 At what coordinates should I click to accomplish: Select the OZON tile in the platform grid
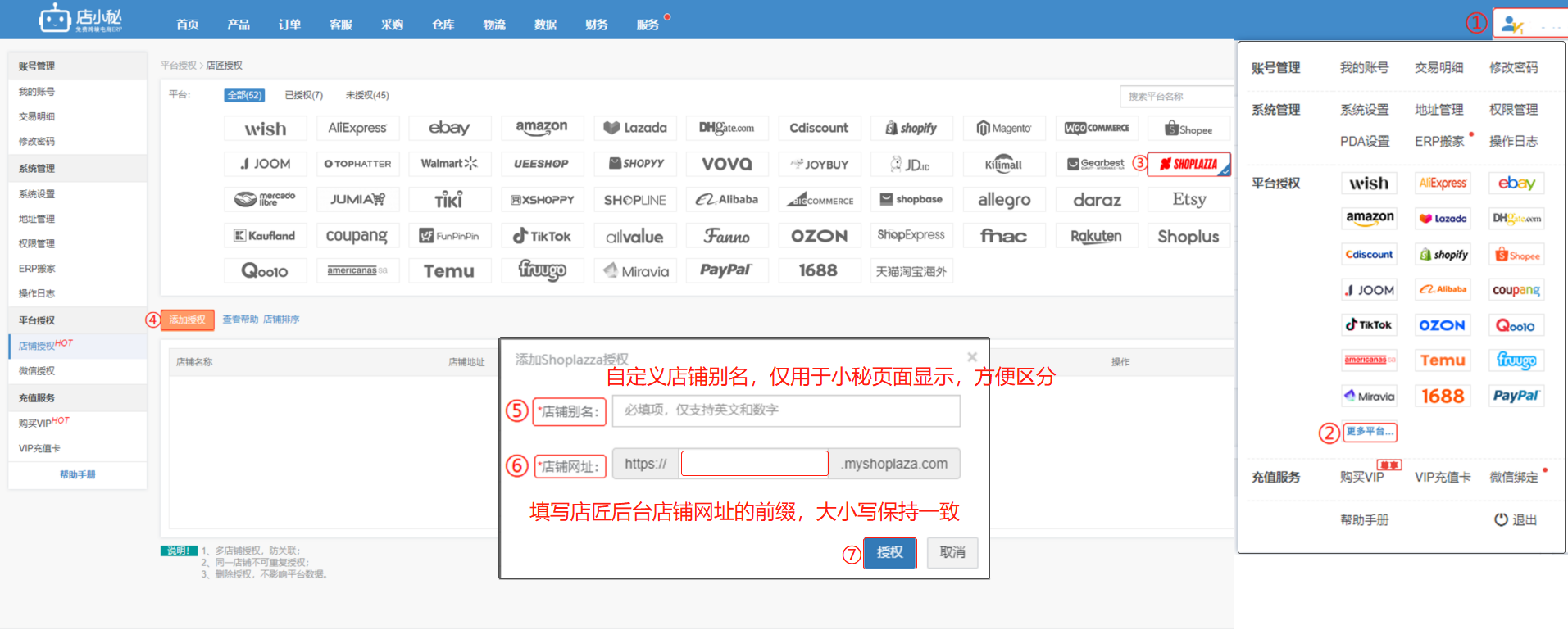(x=819, y=236)
